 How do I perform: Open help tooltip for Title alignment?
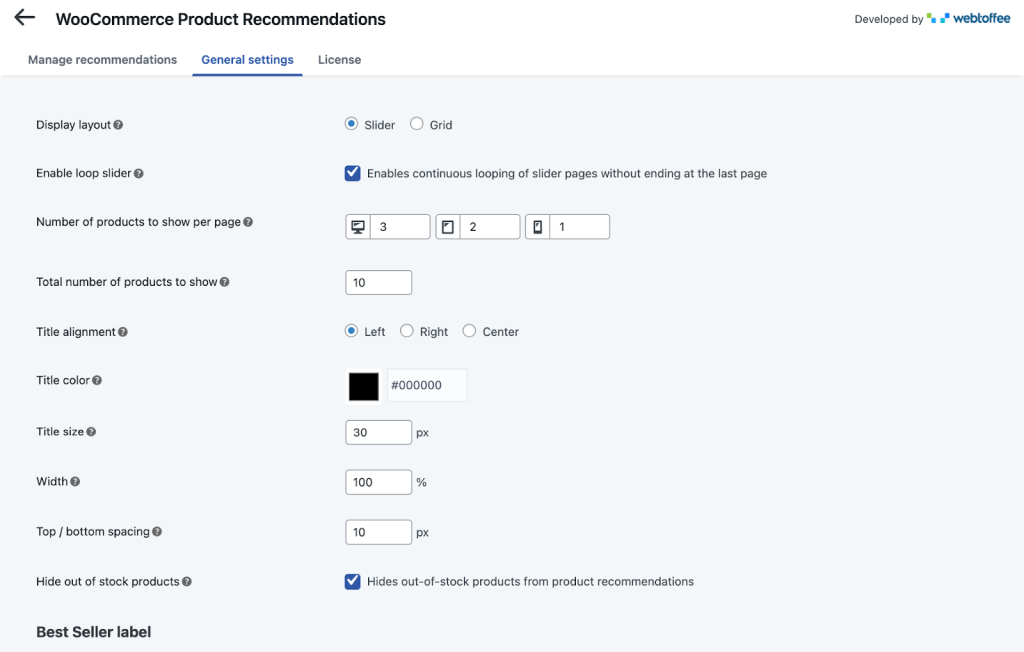tap(123, 332)
